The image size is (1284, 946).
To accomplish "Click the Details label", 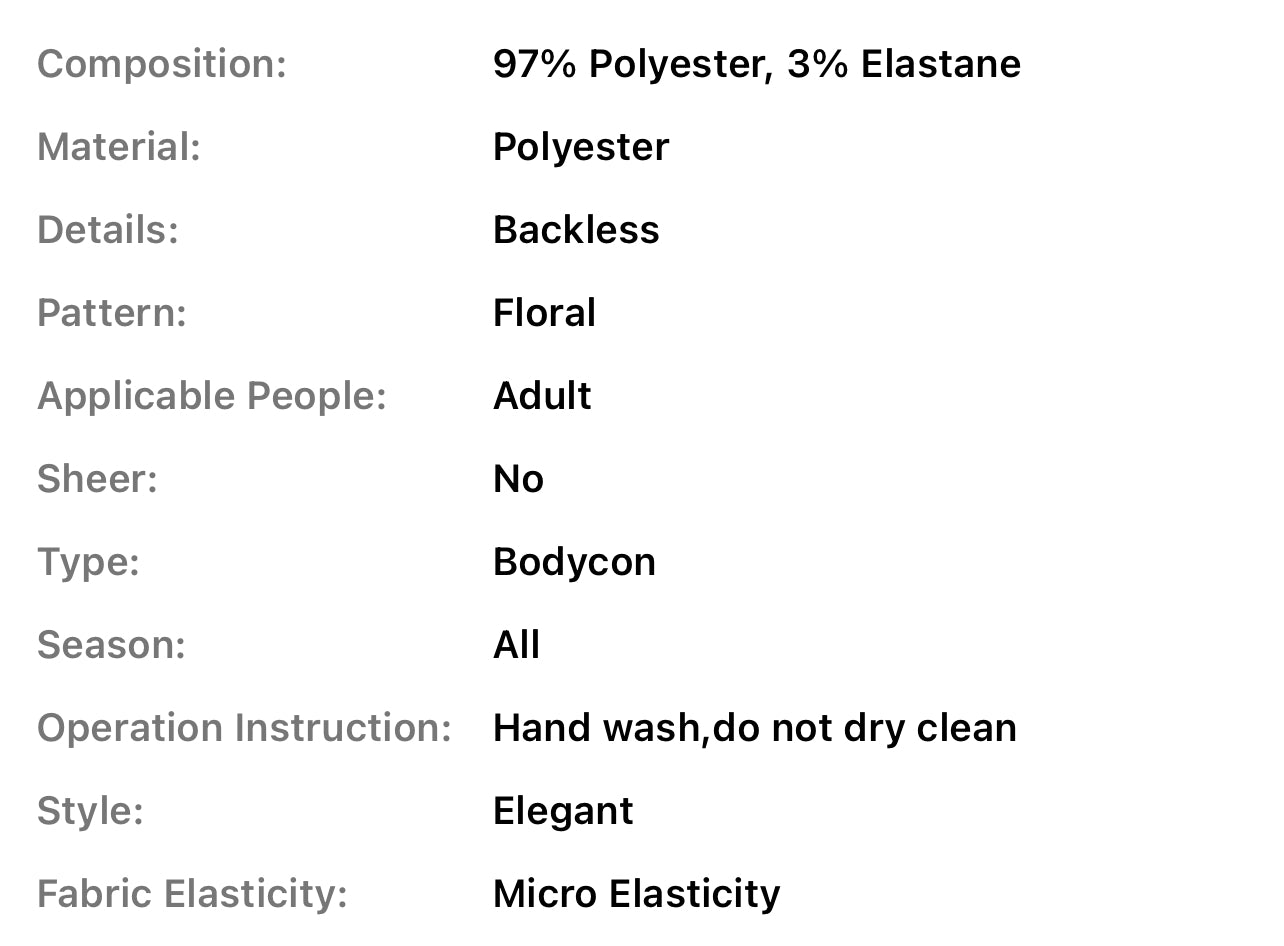I will tap(108, 230).
